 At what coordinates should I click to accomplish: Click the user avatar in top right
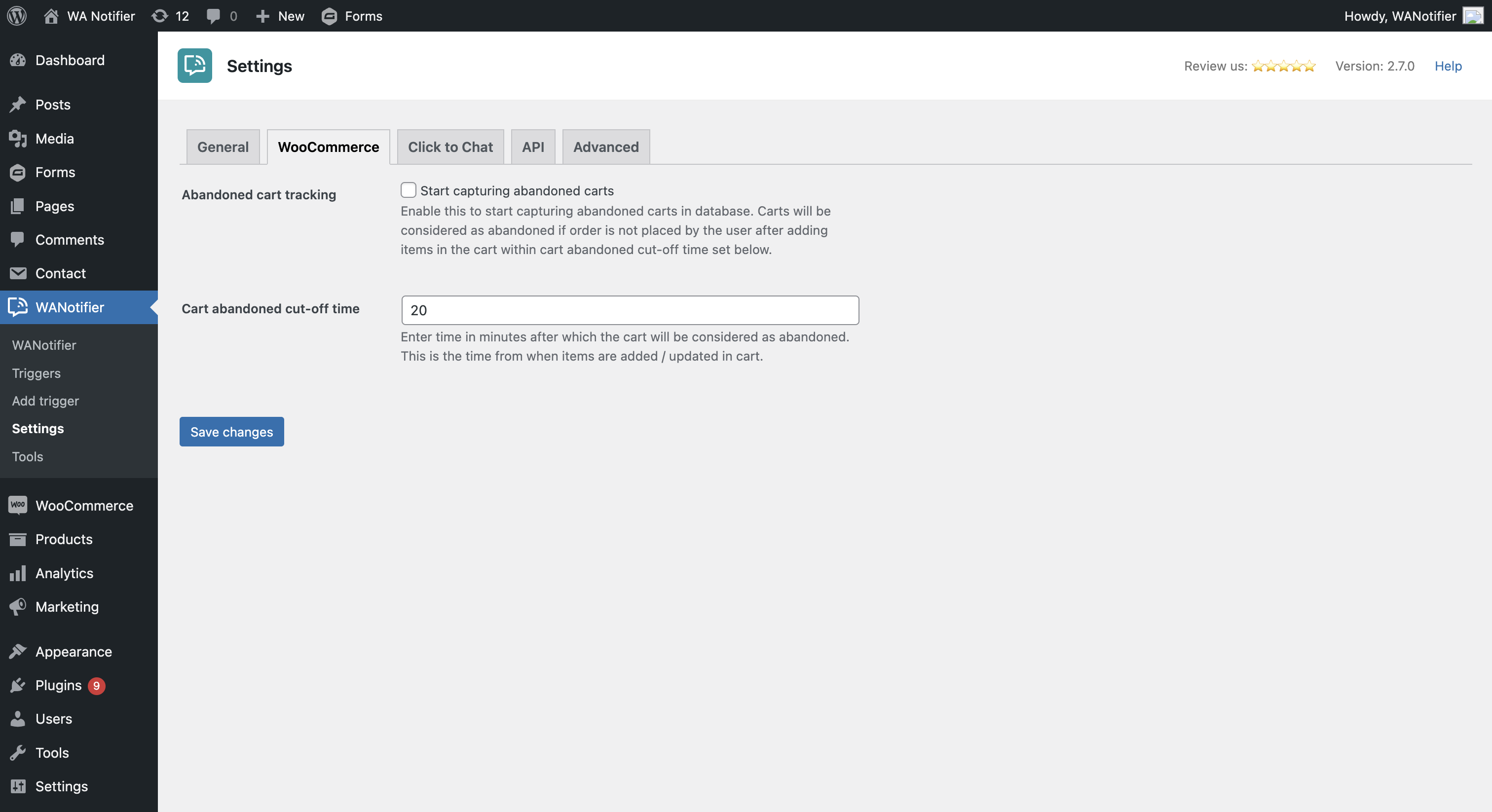[1473, 16]
